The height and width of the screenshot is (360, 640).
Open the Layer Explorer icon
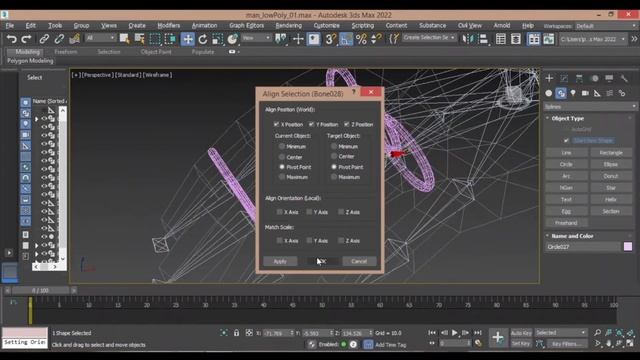(x=516, y=39)
